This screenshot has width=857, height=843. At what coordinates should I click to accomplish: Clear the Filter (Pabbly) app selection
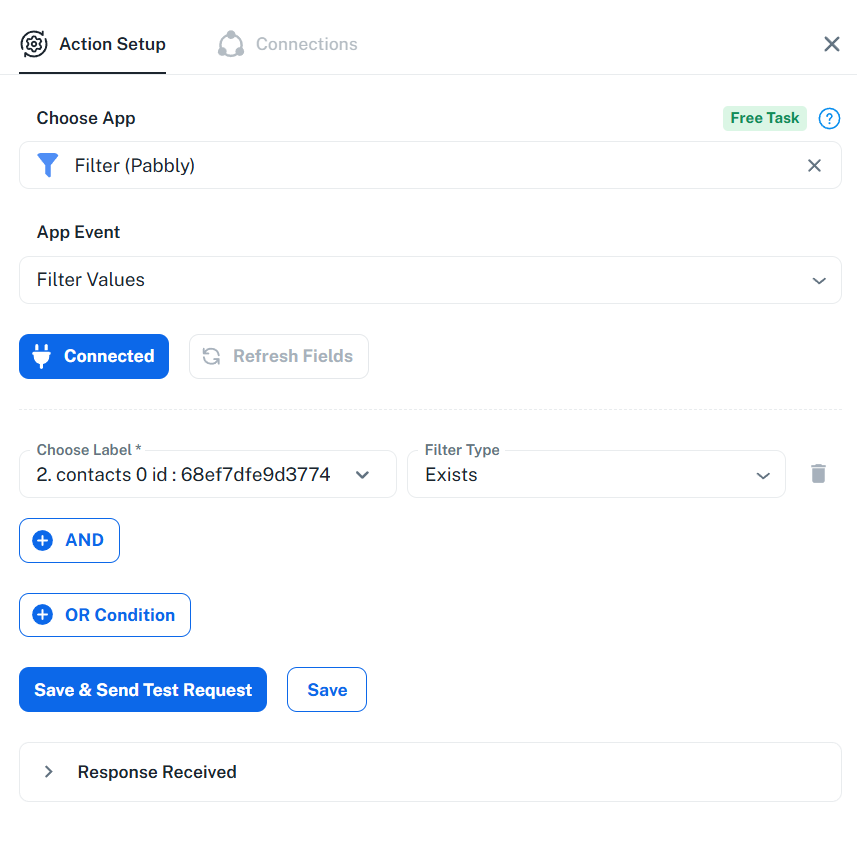point(814,166)
